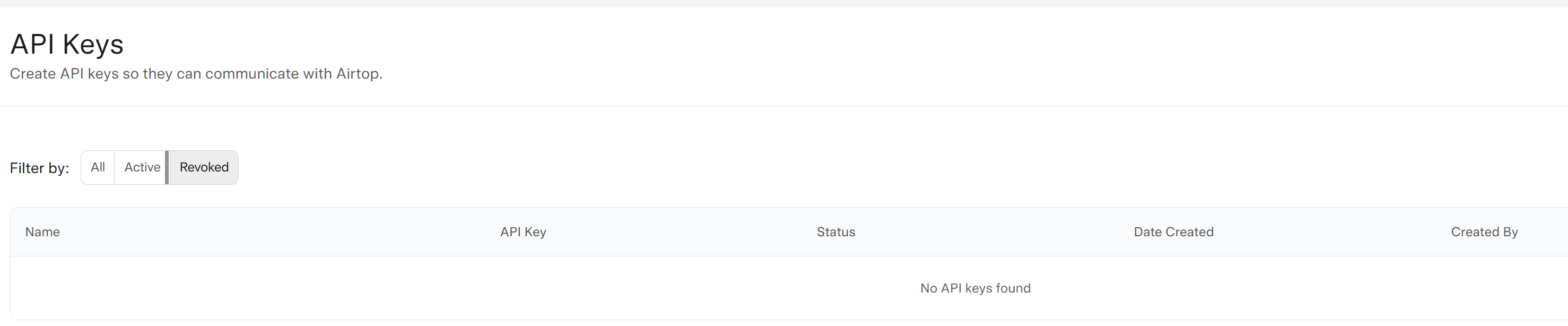Click the gray separator between Active and Revoked

(x=167, y=168)
